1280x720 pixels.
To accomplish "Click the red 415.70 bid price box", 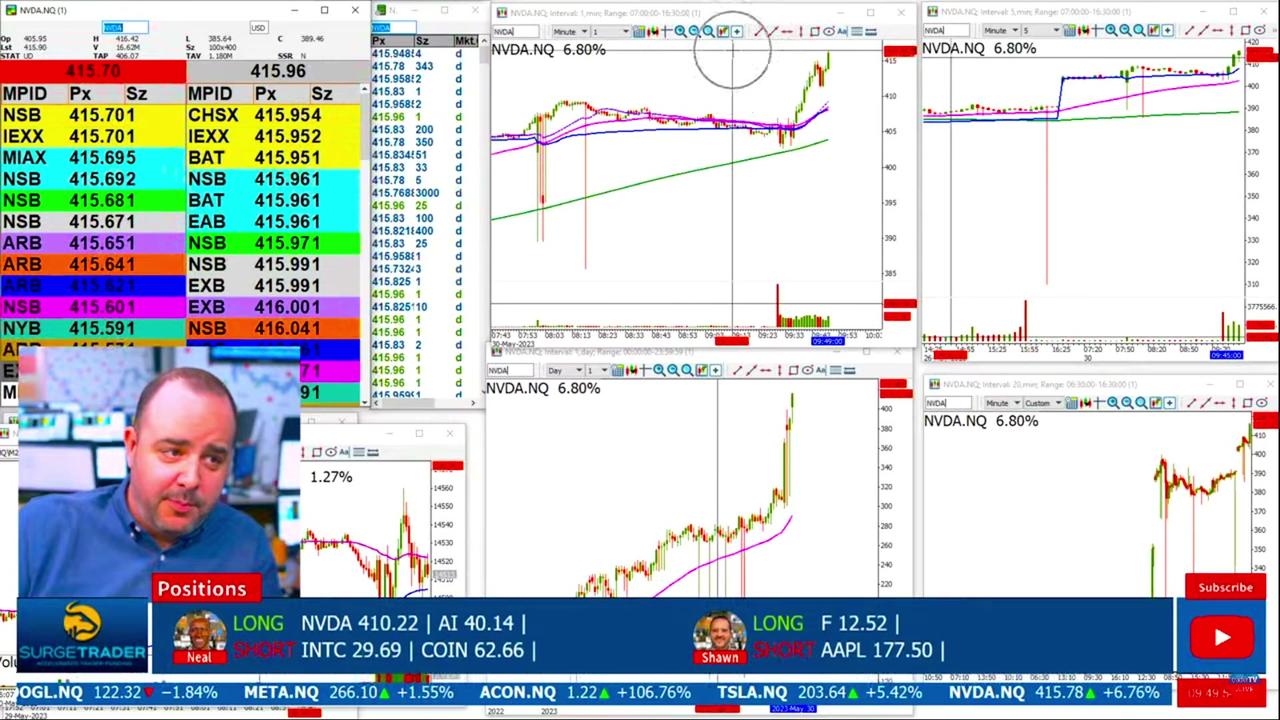I will coord(93,72).
